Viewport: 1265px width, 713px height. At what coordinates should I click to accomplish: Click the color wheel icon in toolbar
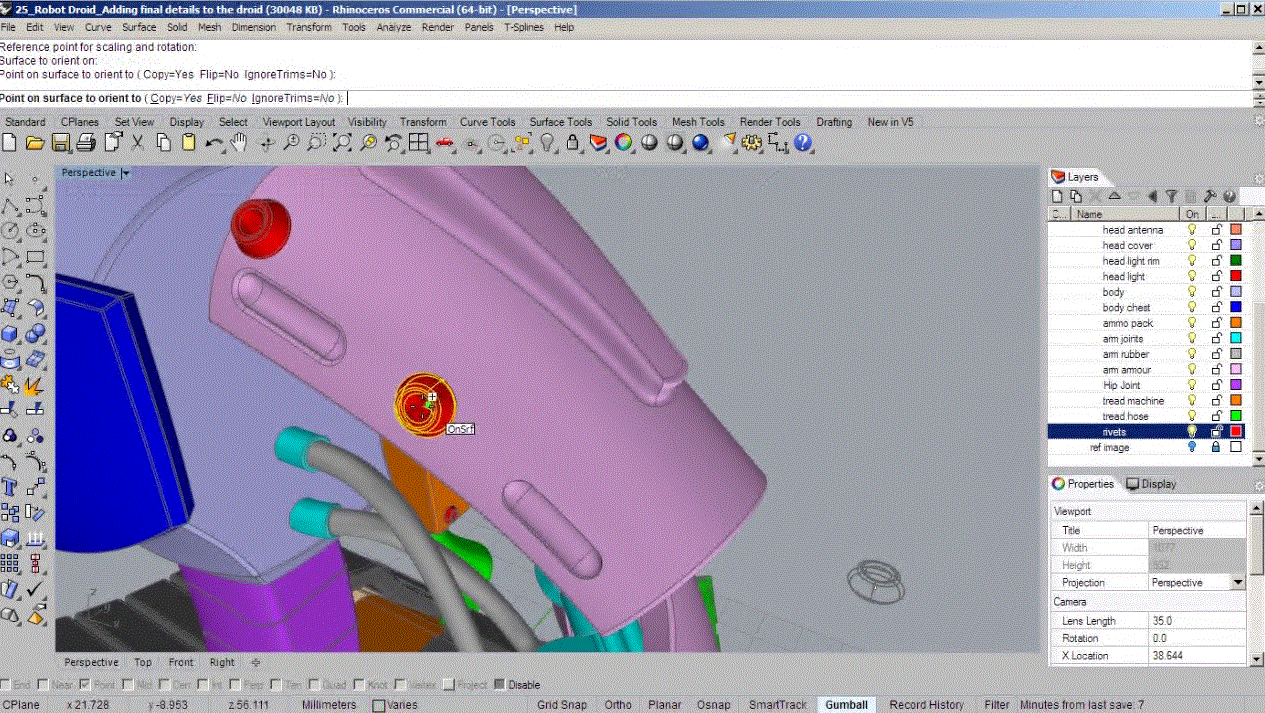tap(624, 143)
